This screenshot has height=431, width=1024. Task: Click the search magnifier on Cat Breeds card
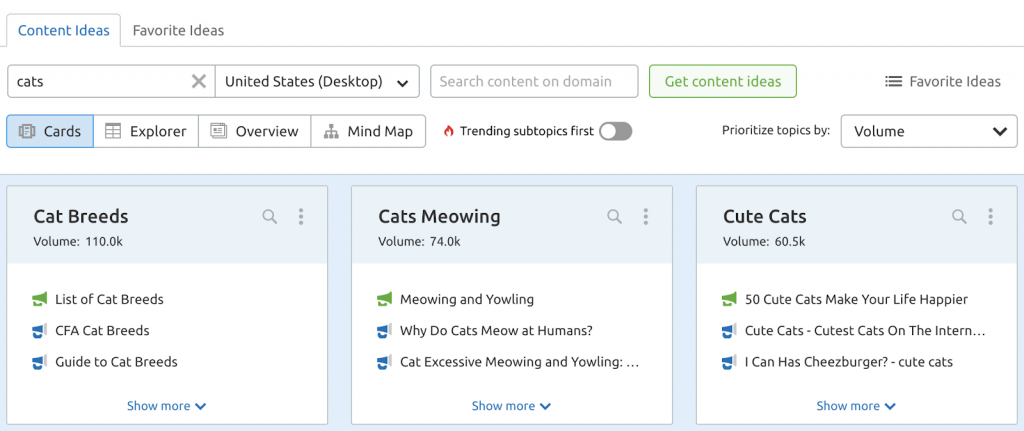click(x=269, y=216)
